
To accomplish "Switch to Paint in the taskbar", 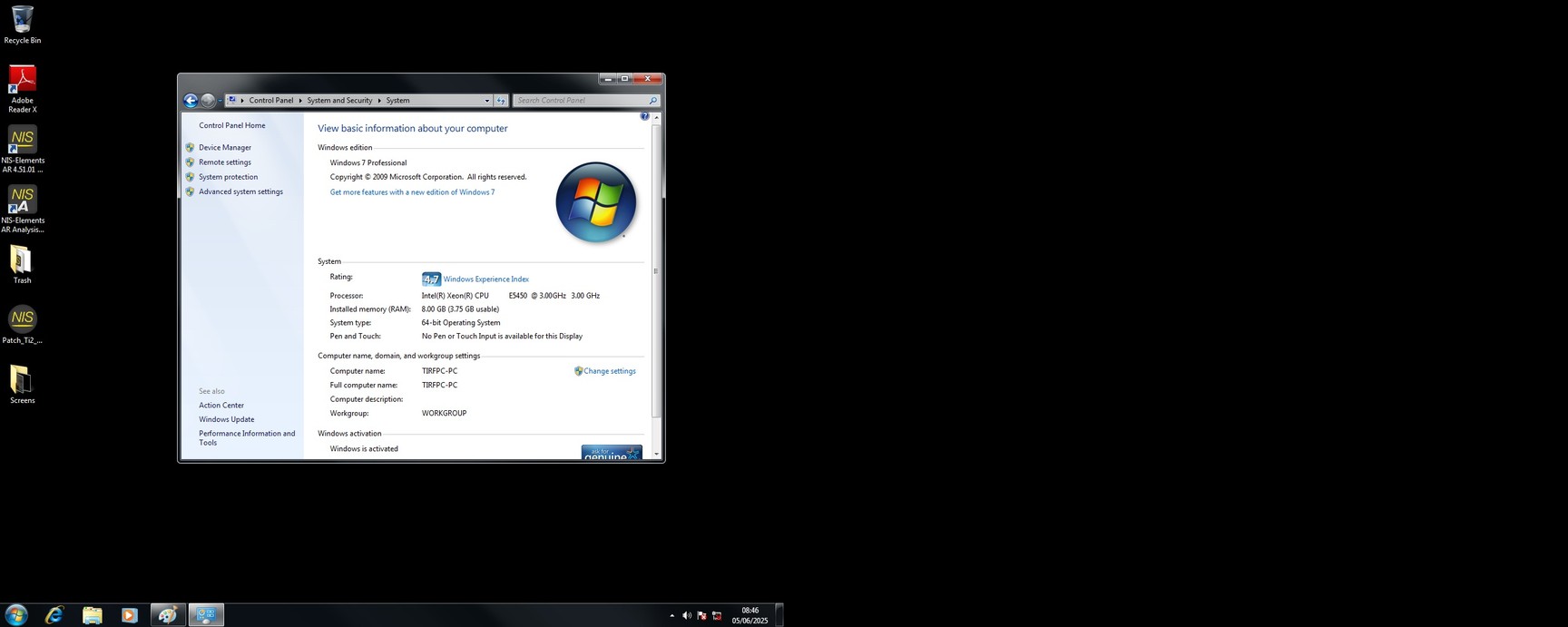I will [x=168, y=614].
